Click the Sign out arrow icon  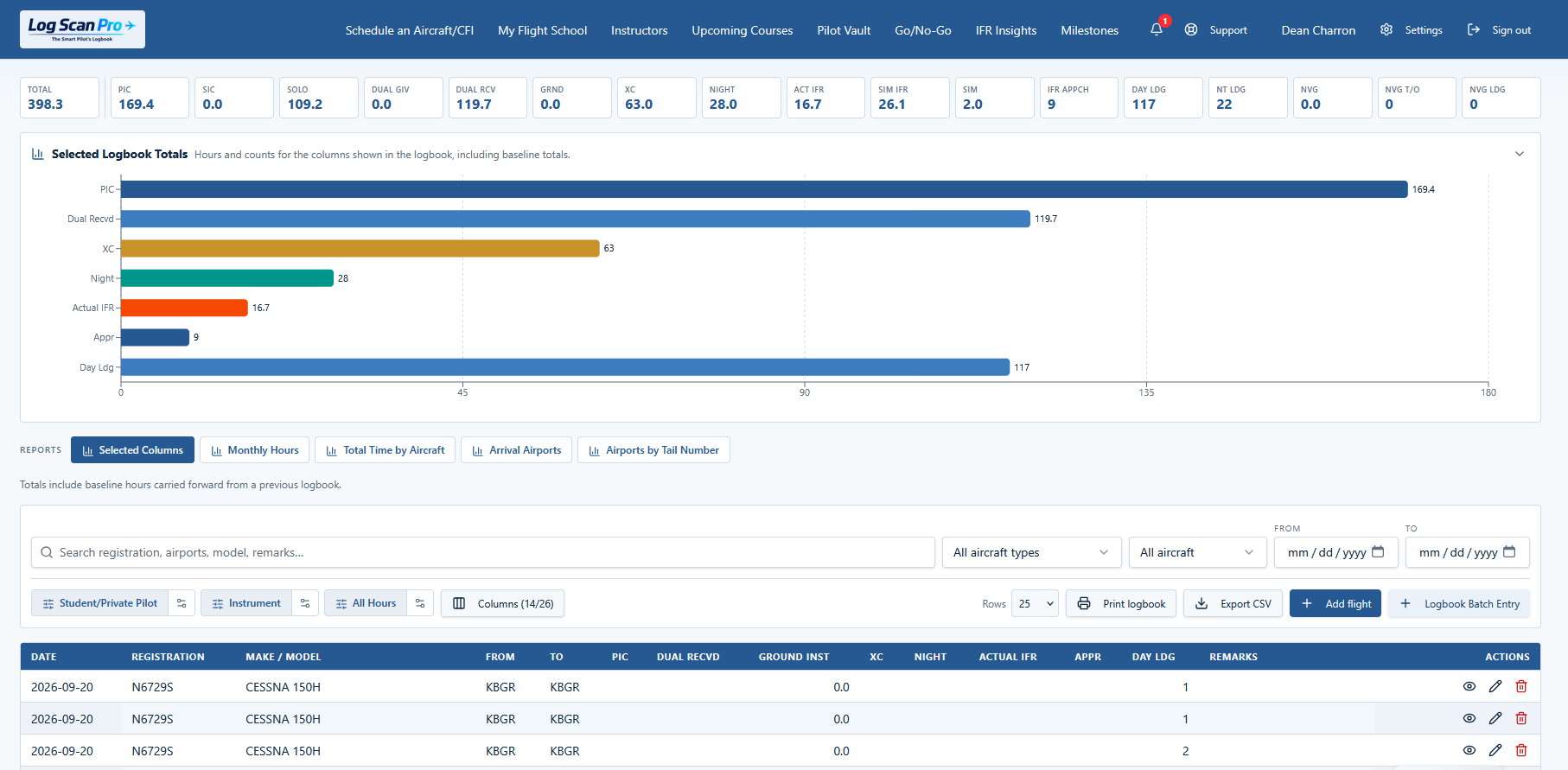(1474, 29)
